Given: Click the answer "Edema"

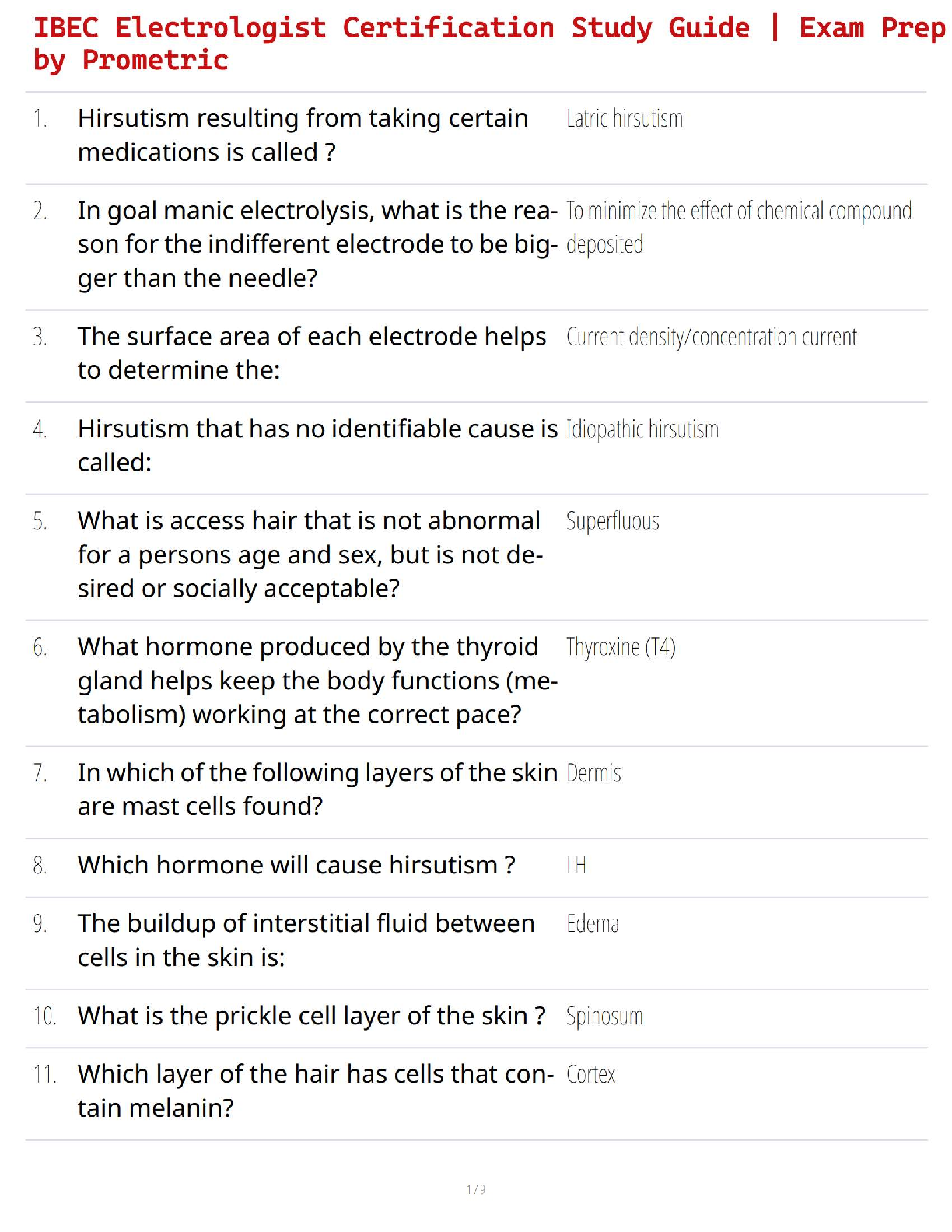Looking at the screenshot, I should coord(593,924).
